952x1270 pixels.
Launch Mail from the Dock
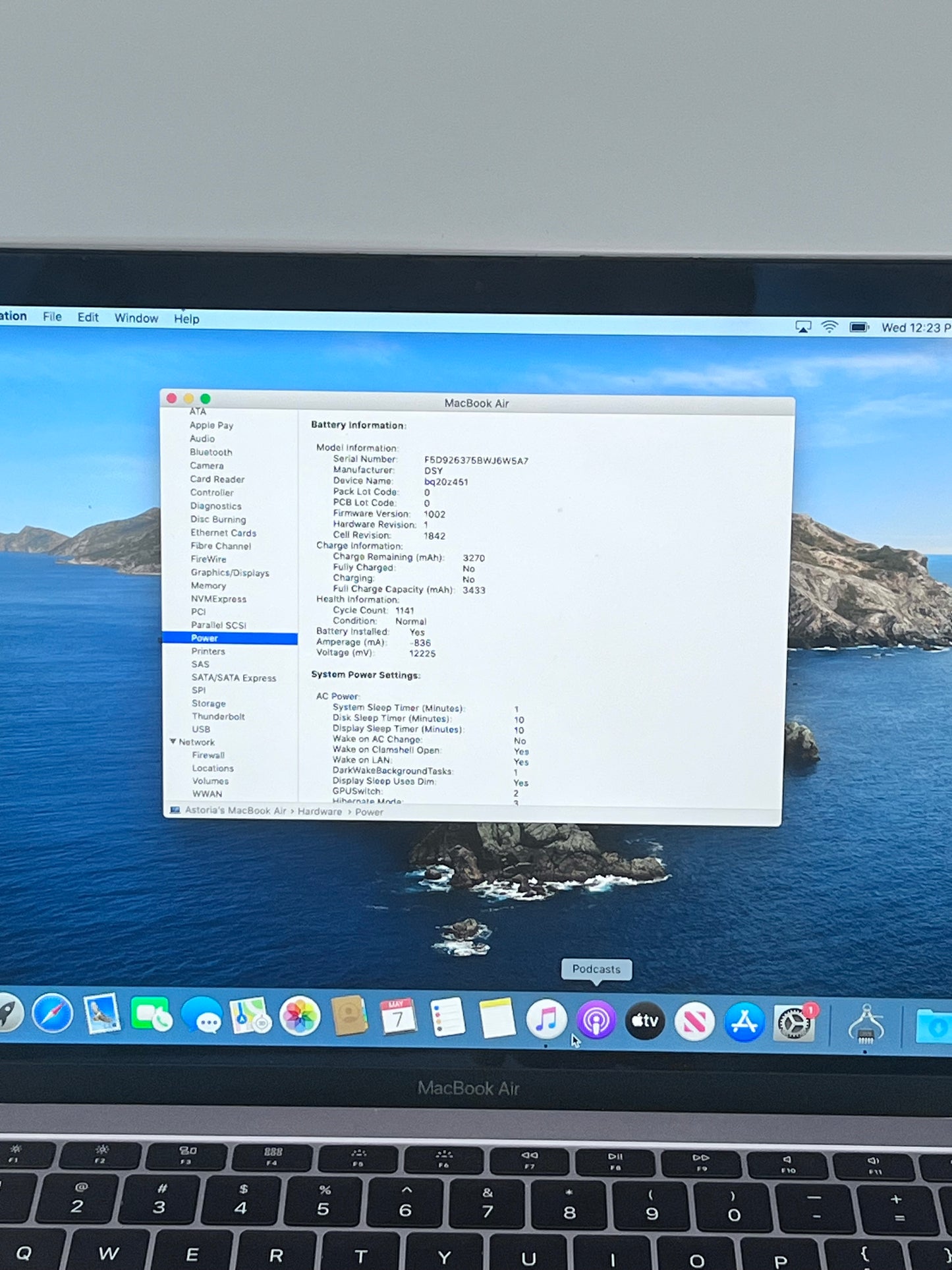click(101, 1014)
